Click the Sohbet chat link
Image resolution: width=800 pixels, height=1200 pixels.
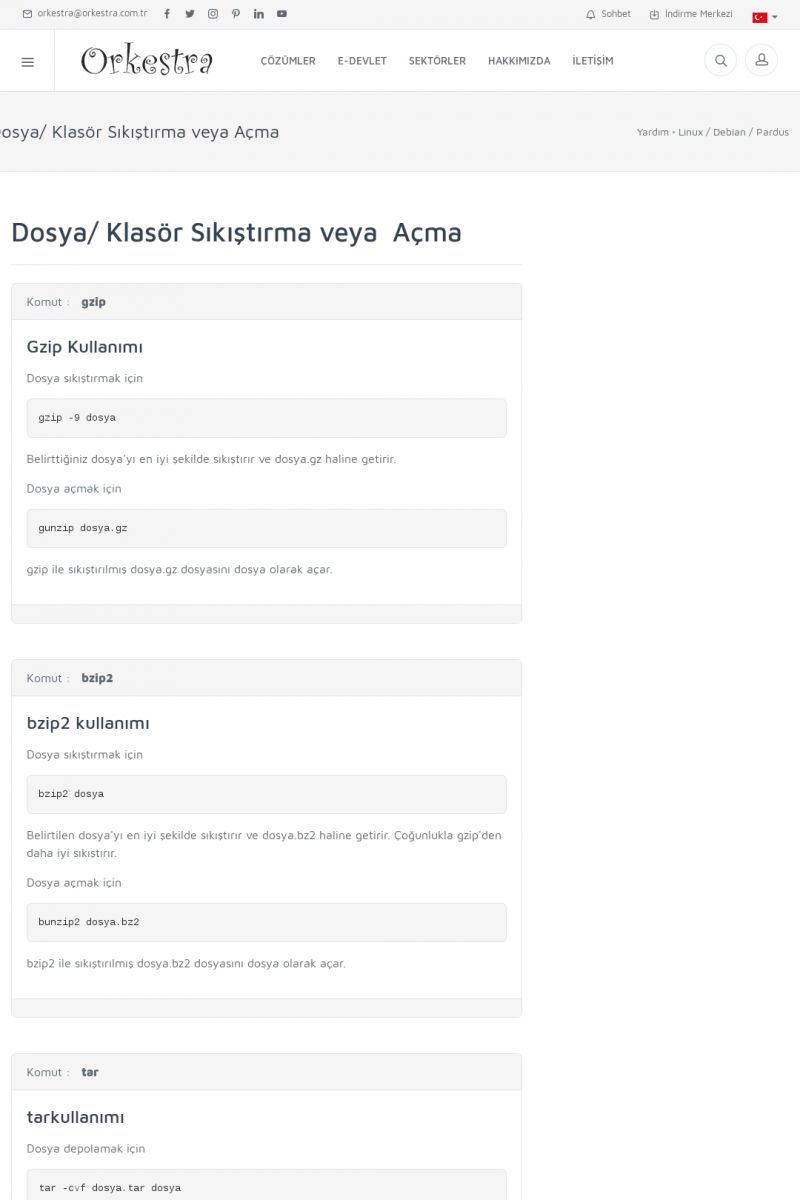(609, 14)
